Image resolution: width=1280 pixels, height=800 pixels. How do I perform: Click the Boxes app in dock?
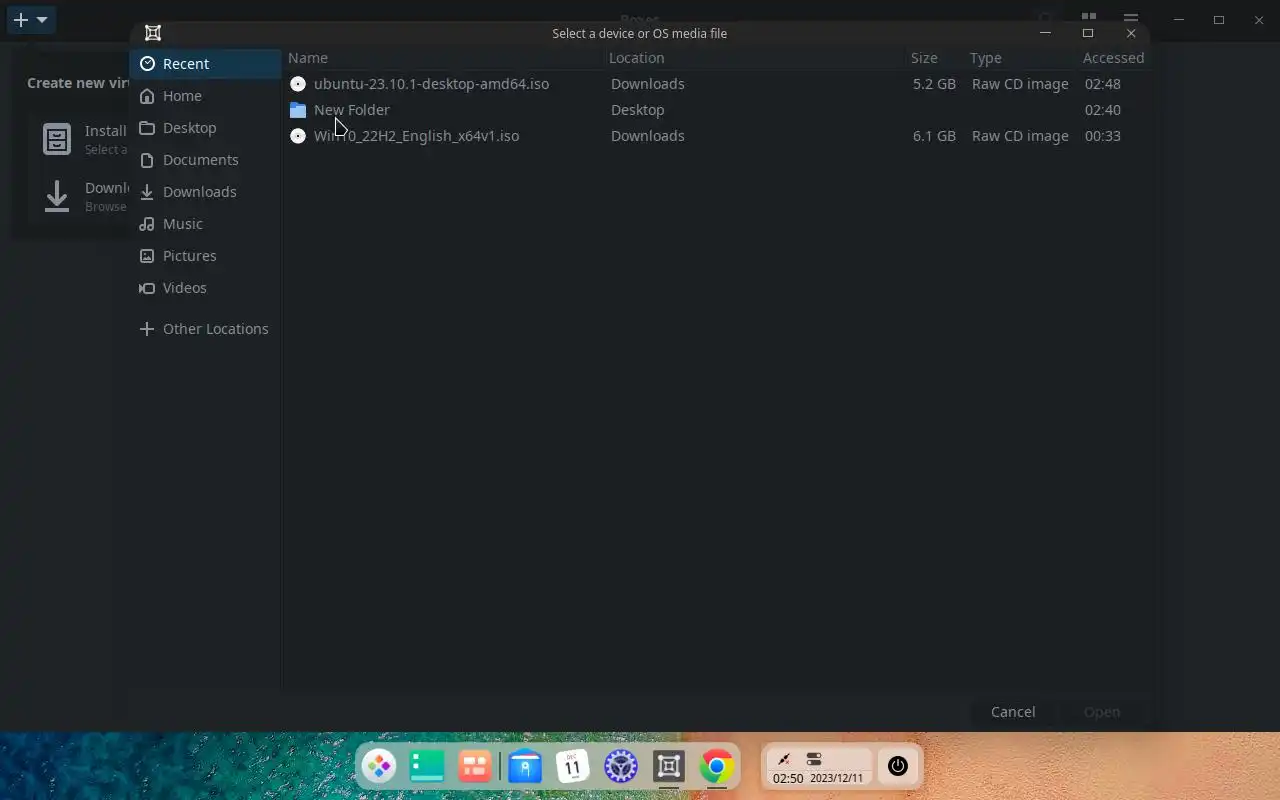pyautogui.click(x=669, y=767)
